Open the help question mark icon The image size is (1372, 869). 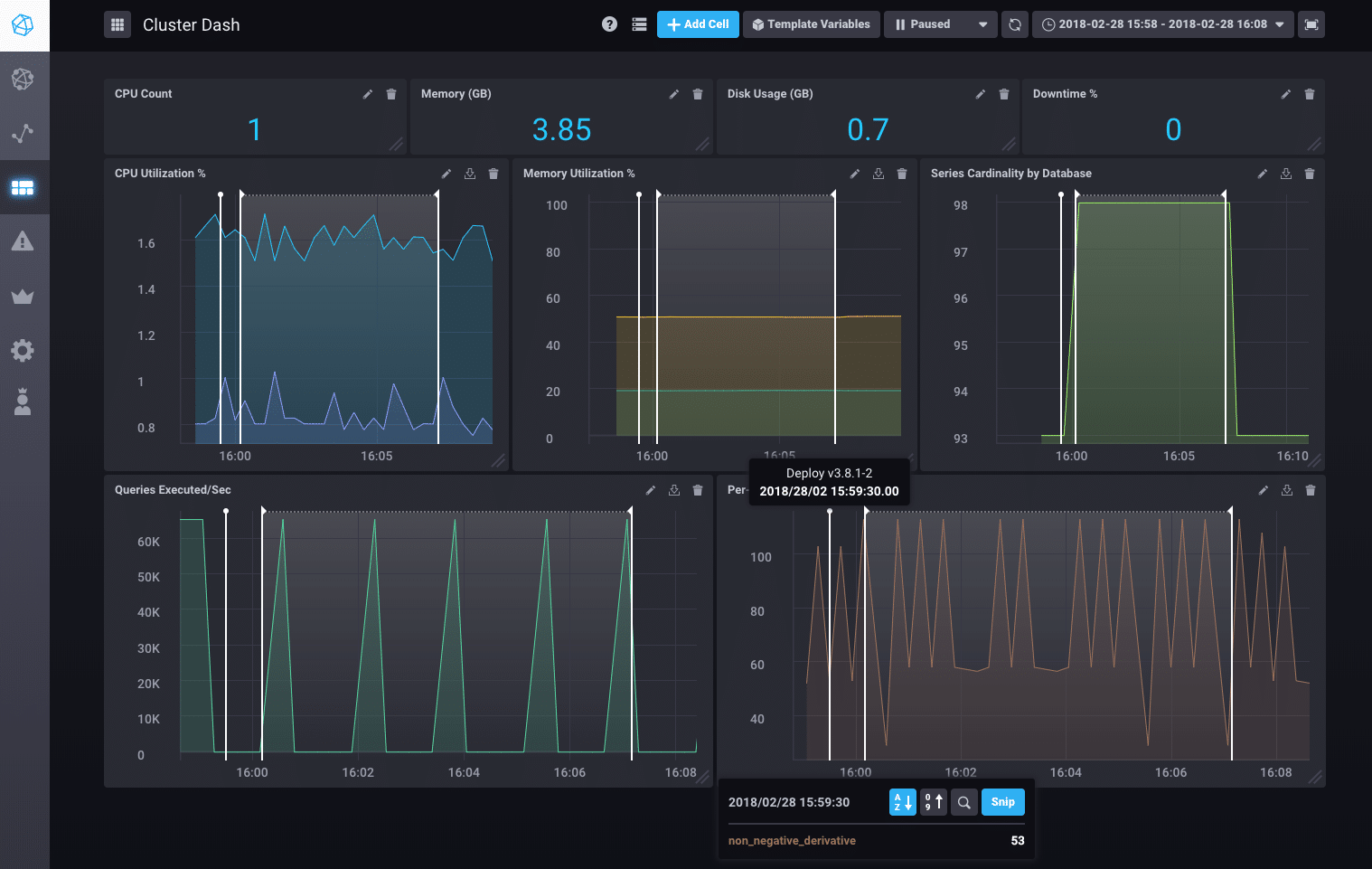coord(609,24)
